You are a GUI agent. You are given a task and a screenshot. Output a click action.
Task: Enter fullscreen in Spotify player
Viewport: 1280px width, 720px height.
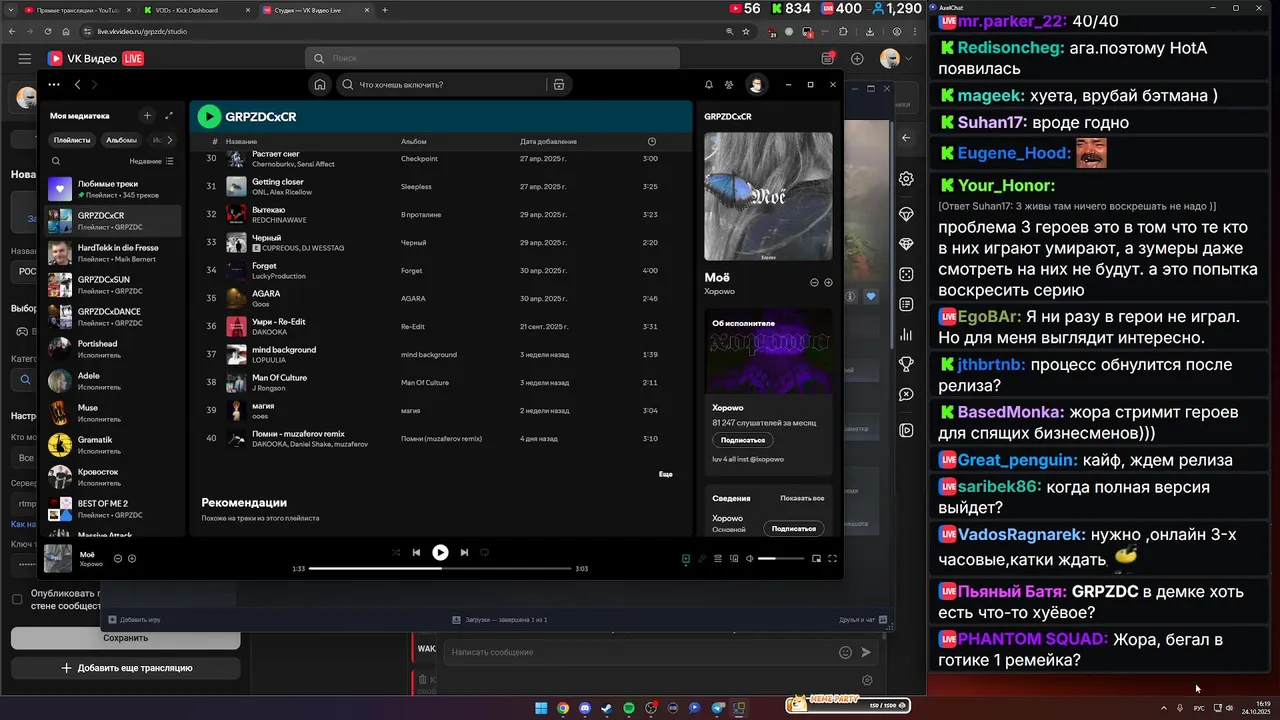click(x=832, y=559)
